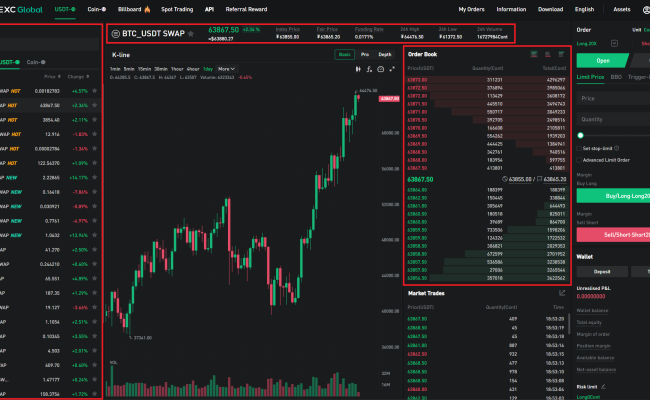Enable the Set stop-limit checkbox

579,148
